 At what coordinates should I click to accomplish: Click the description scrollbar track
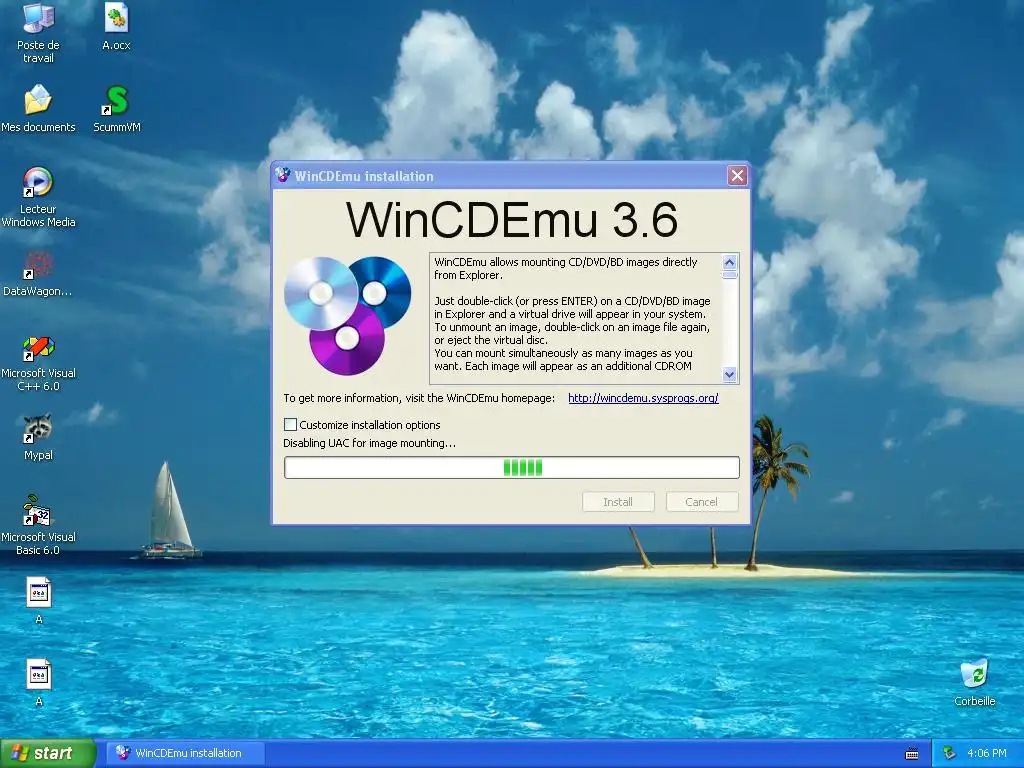pyautogui.click(x=729, y=323)
